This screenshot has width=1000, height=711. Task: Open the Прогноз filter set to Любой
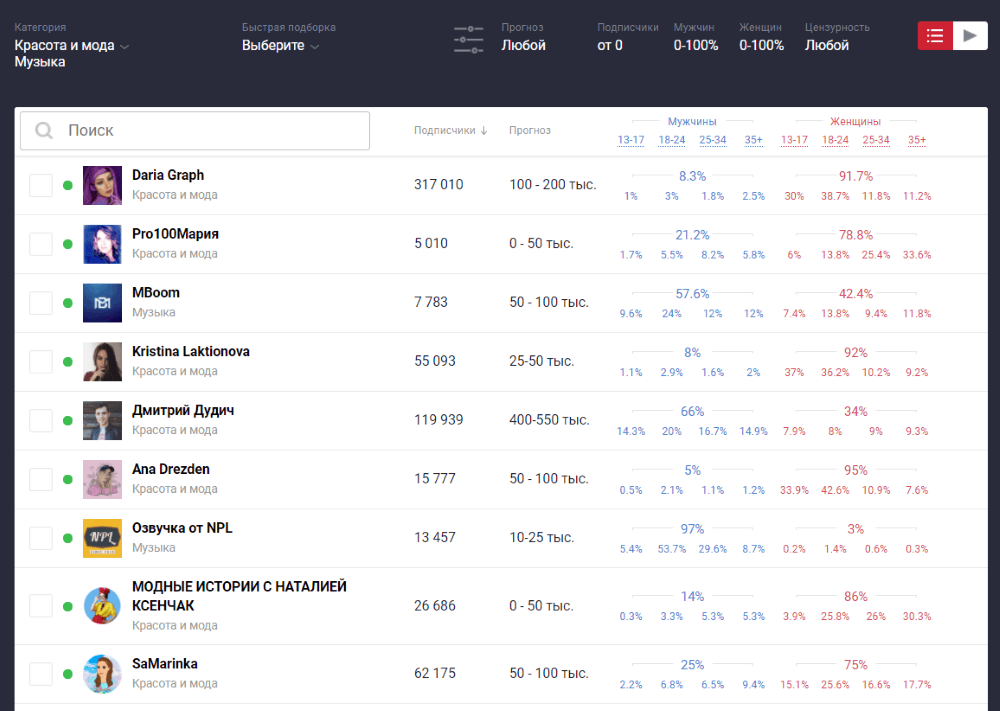tap(523, 45)
